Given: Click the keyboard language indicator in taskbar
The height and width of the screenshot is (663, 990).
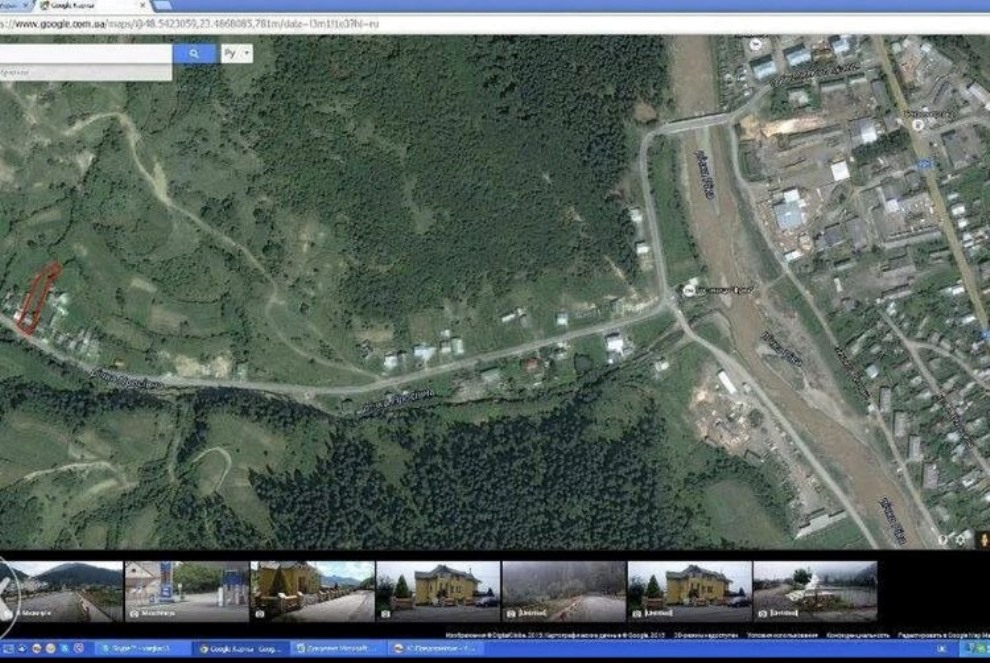Looking at the screenshot, I should pyautogui.click(x=941, y=648).
